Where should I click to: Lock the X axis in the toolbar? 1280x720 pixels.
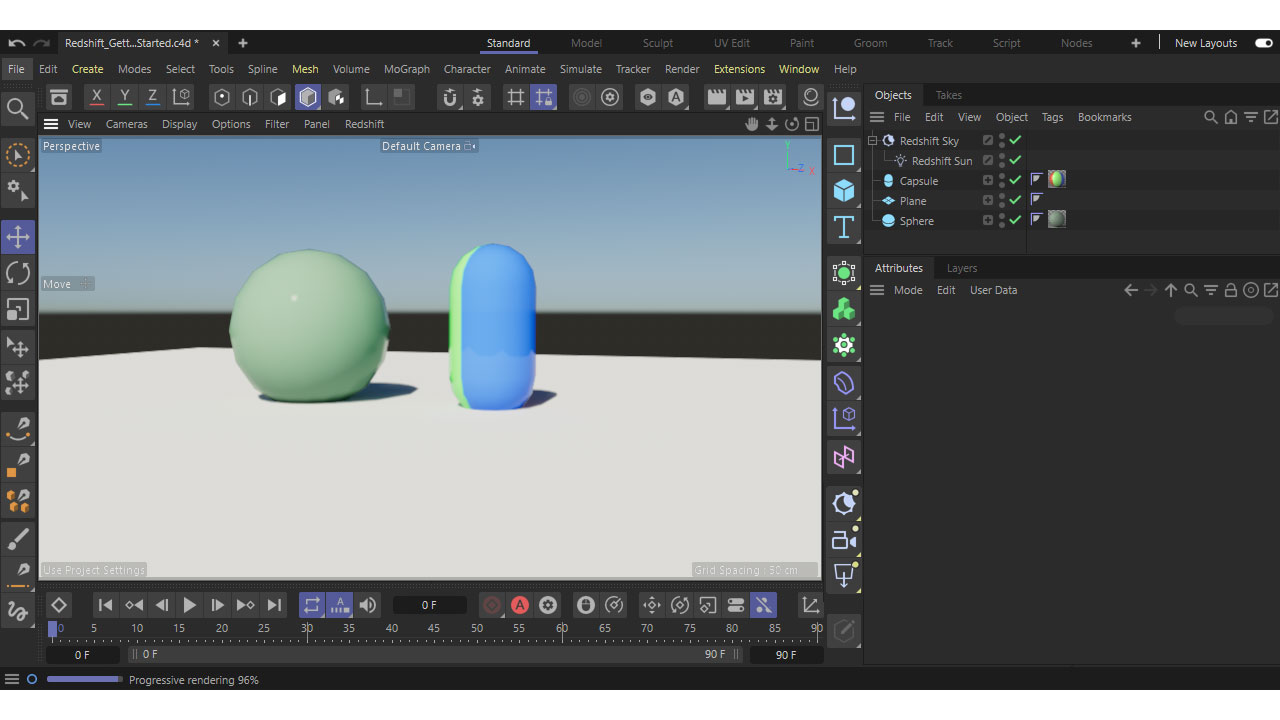coord(96,97)
